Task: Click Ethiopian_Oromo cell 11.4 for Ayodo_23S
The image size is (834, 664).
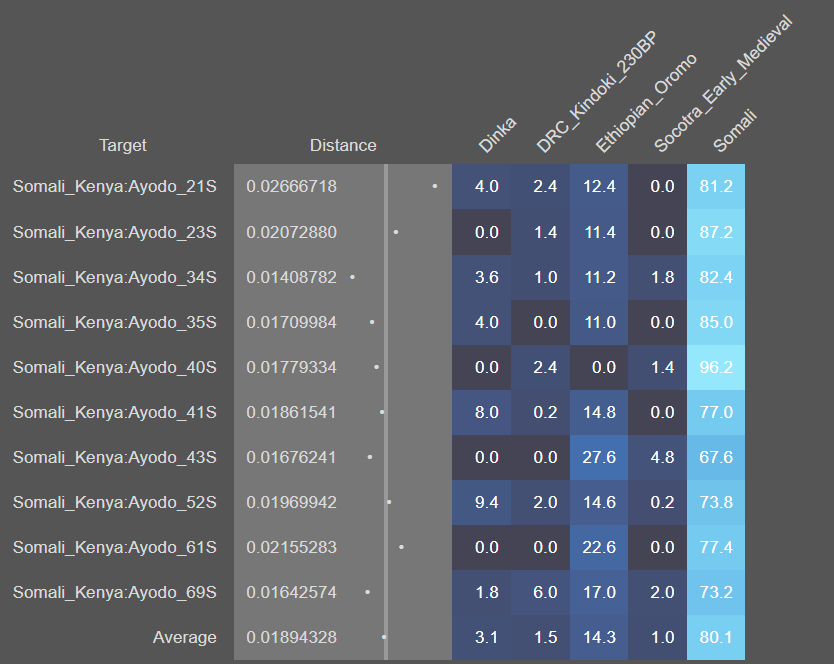Action: point(599,232)
